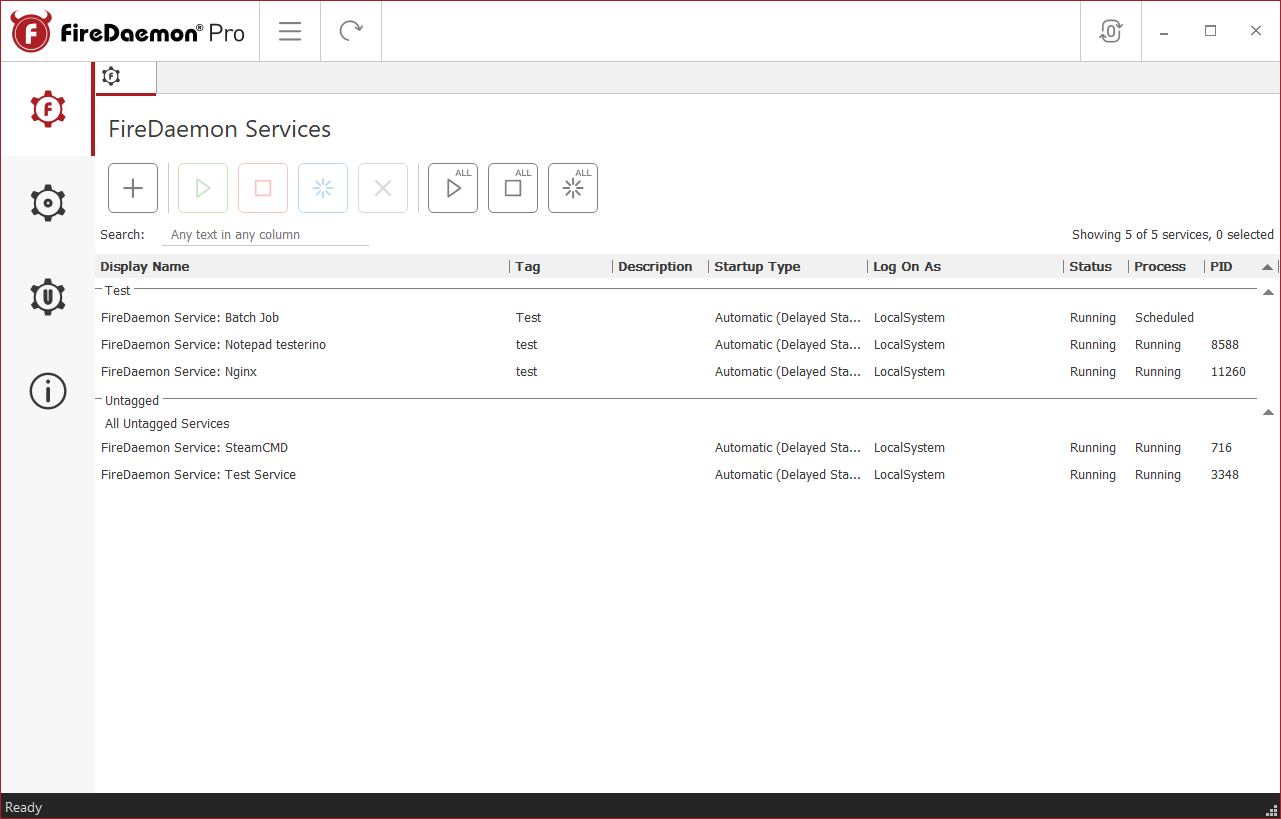The image size is (1281, 819).
Task: Click PID 716 cell
Action: pyautogui.click(x=1221, y=448)
